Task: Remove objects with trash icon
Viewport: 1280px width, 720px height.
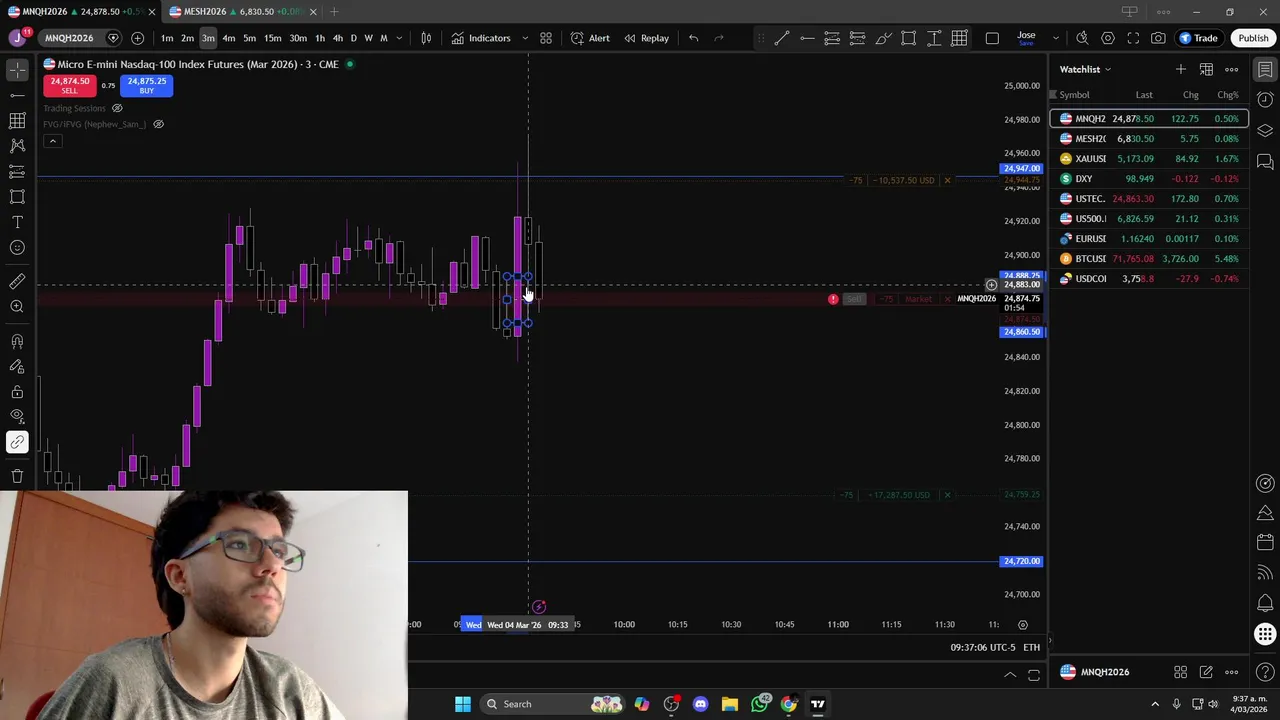Action: (x=17, y=476)
